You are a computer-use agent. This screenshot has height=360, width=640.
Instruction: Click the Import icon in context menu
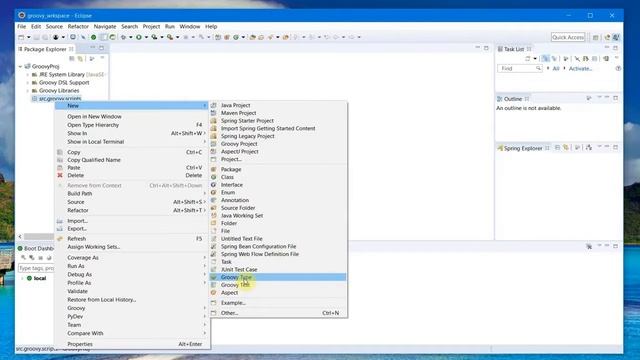60,221
